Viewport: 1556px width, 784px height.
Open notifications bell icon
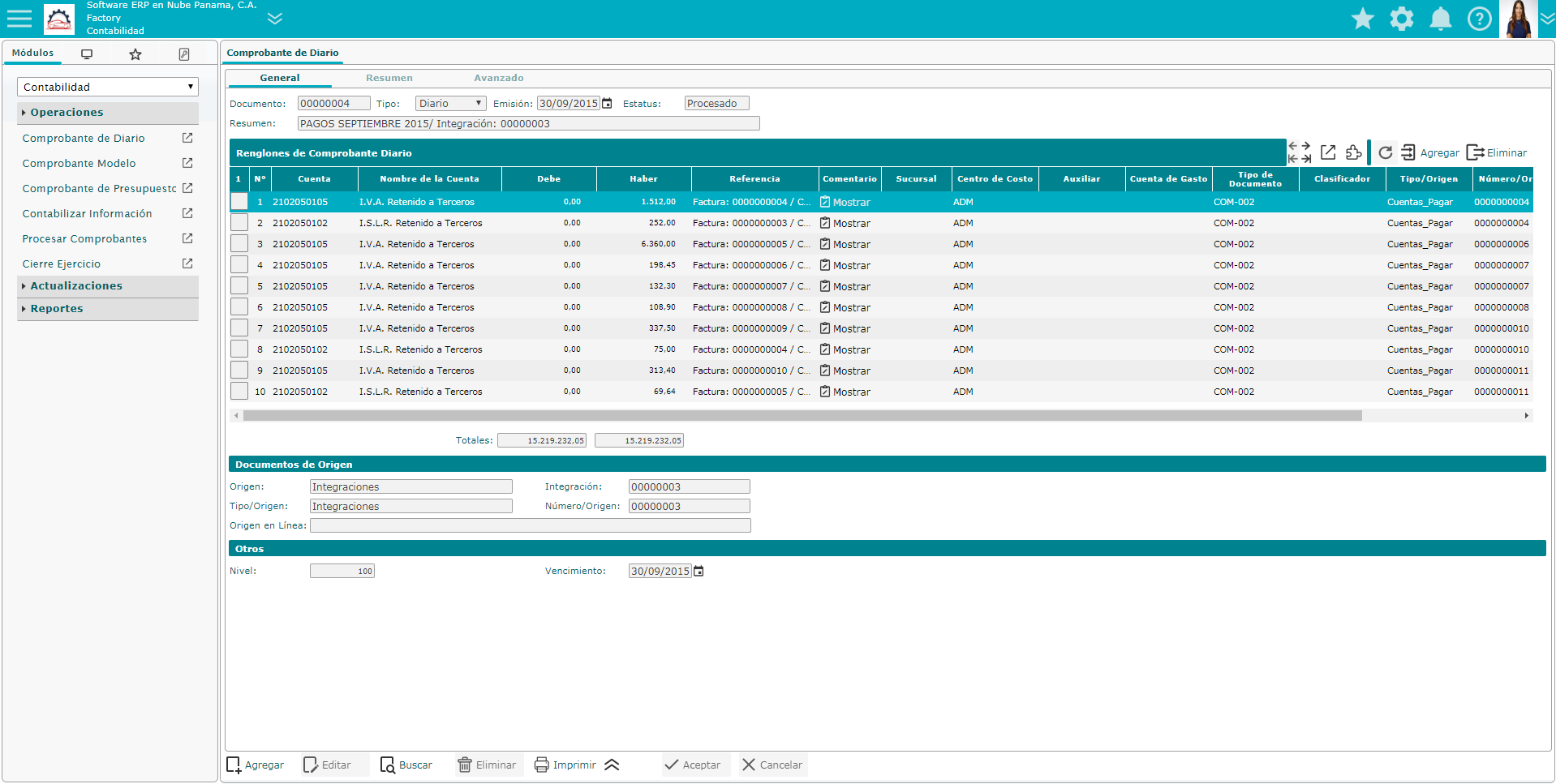(1440, 19)
